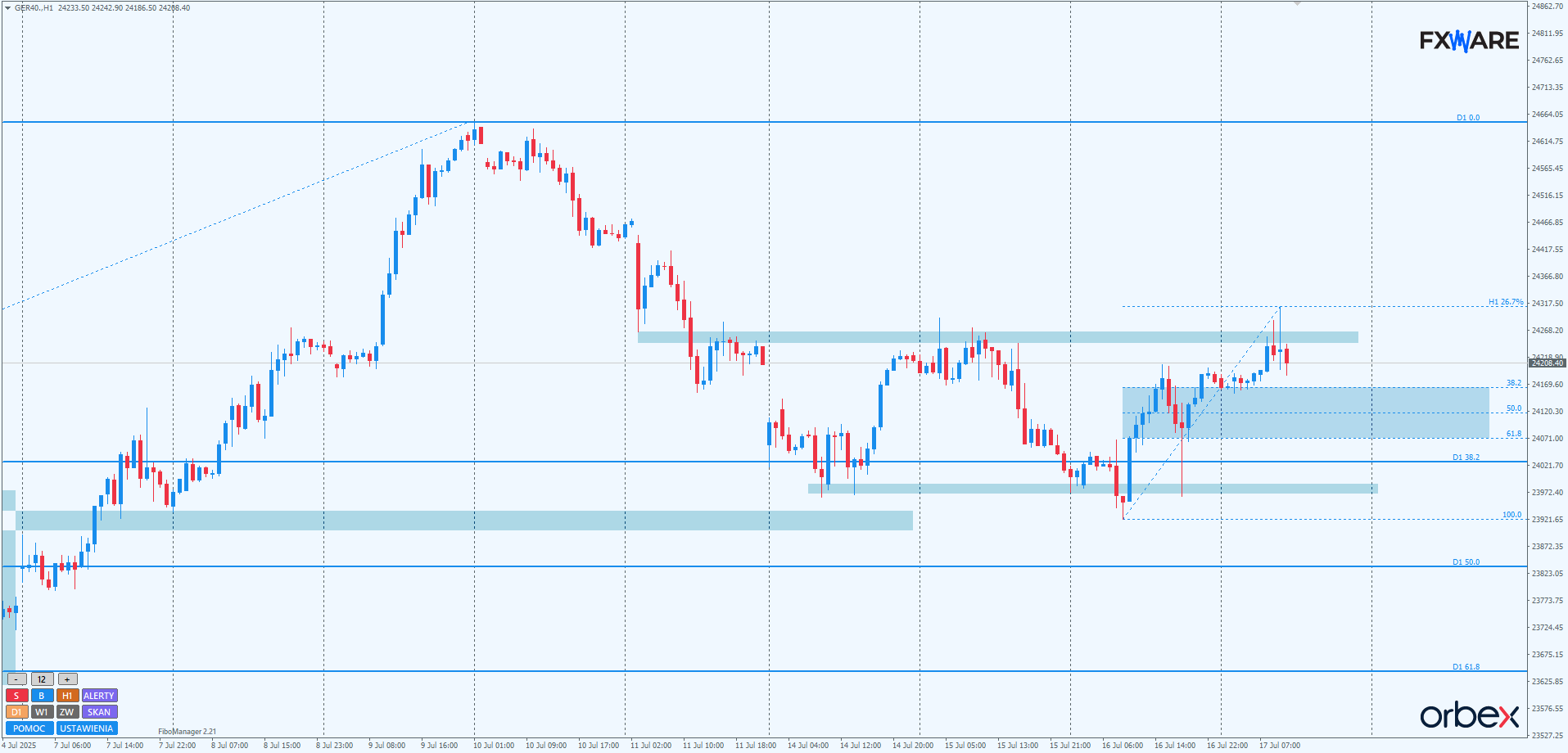Click the value field showing 12
This screenshot has height=753, width=1568.
(x=42, y=679)
